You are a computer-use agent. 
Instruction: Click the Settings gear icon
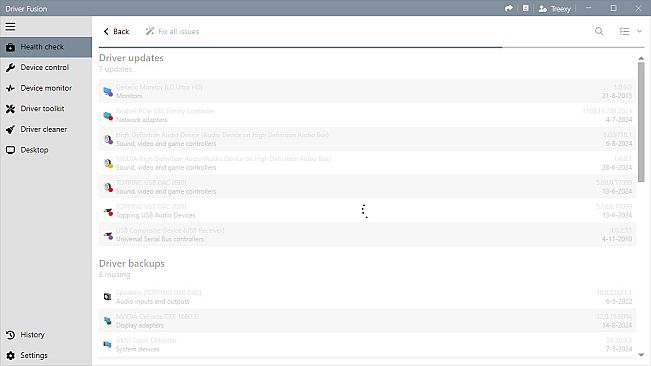pos(10,356)
